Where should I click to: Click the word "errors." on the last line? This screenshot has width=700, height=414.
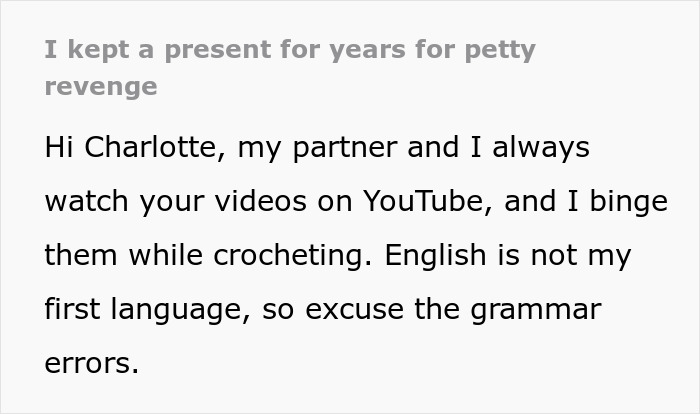91,363
